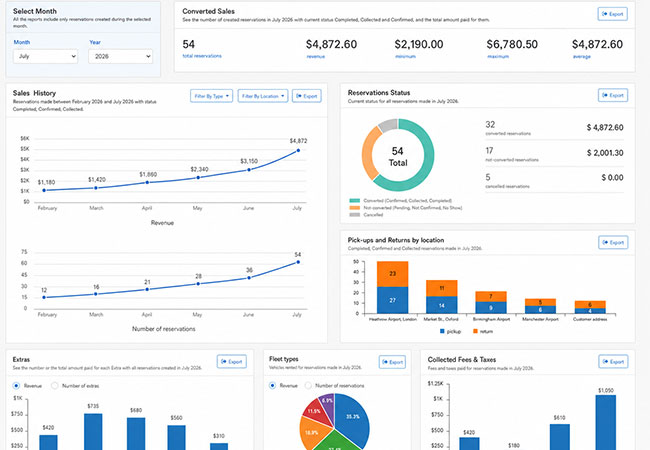
Task: Click the April reservations point labeled 21
Action: click(x=147, y=289)
